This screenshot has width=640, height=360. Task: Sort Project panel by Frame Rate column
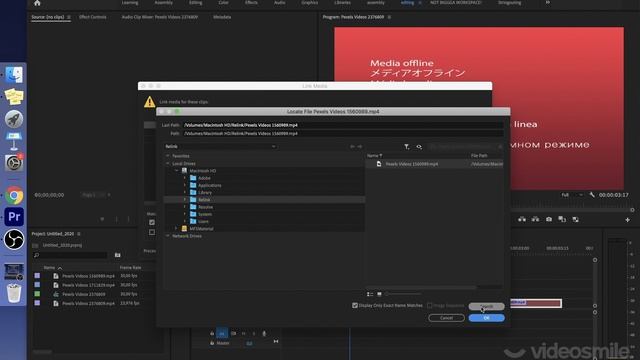tap(131, 268)
